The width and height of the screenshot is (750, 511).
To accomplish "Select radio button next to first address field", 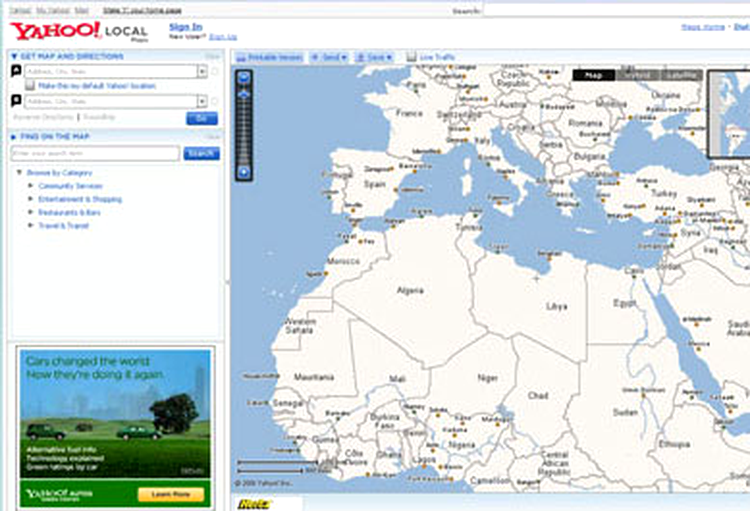I will tap(215, 71).
